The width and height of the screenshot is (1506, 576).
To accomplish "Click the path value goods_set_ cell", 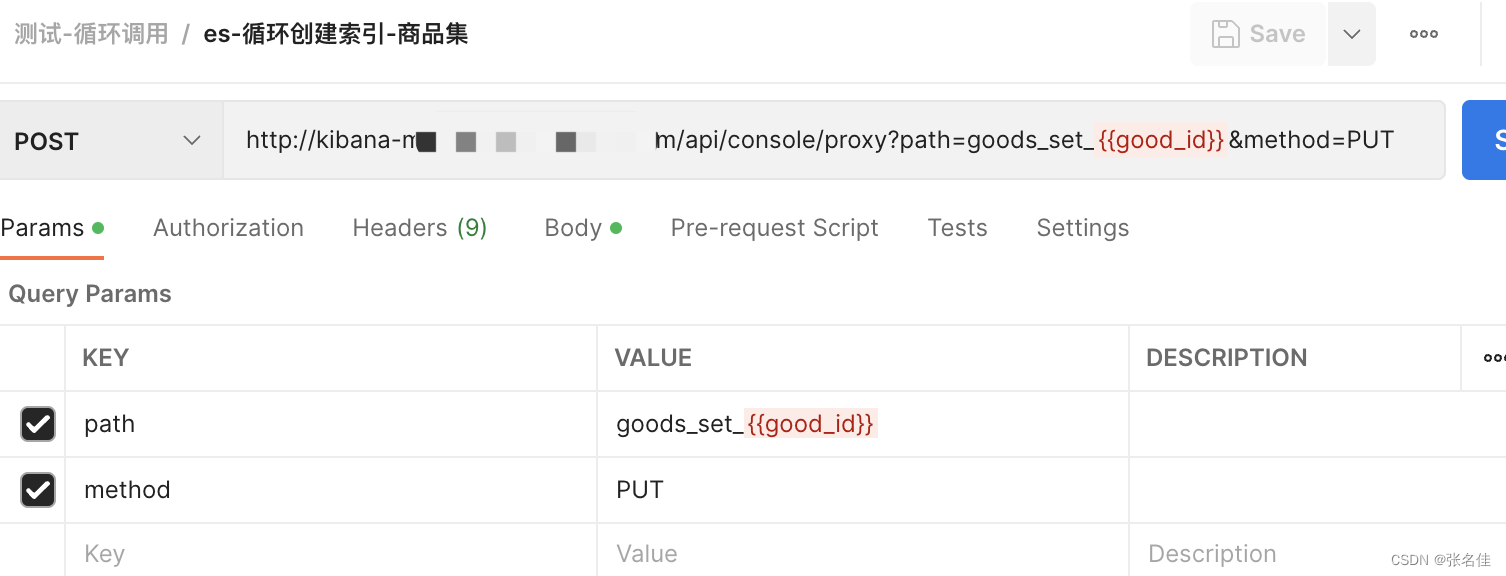I will coord(862,424).
